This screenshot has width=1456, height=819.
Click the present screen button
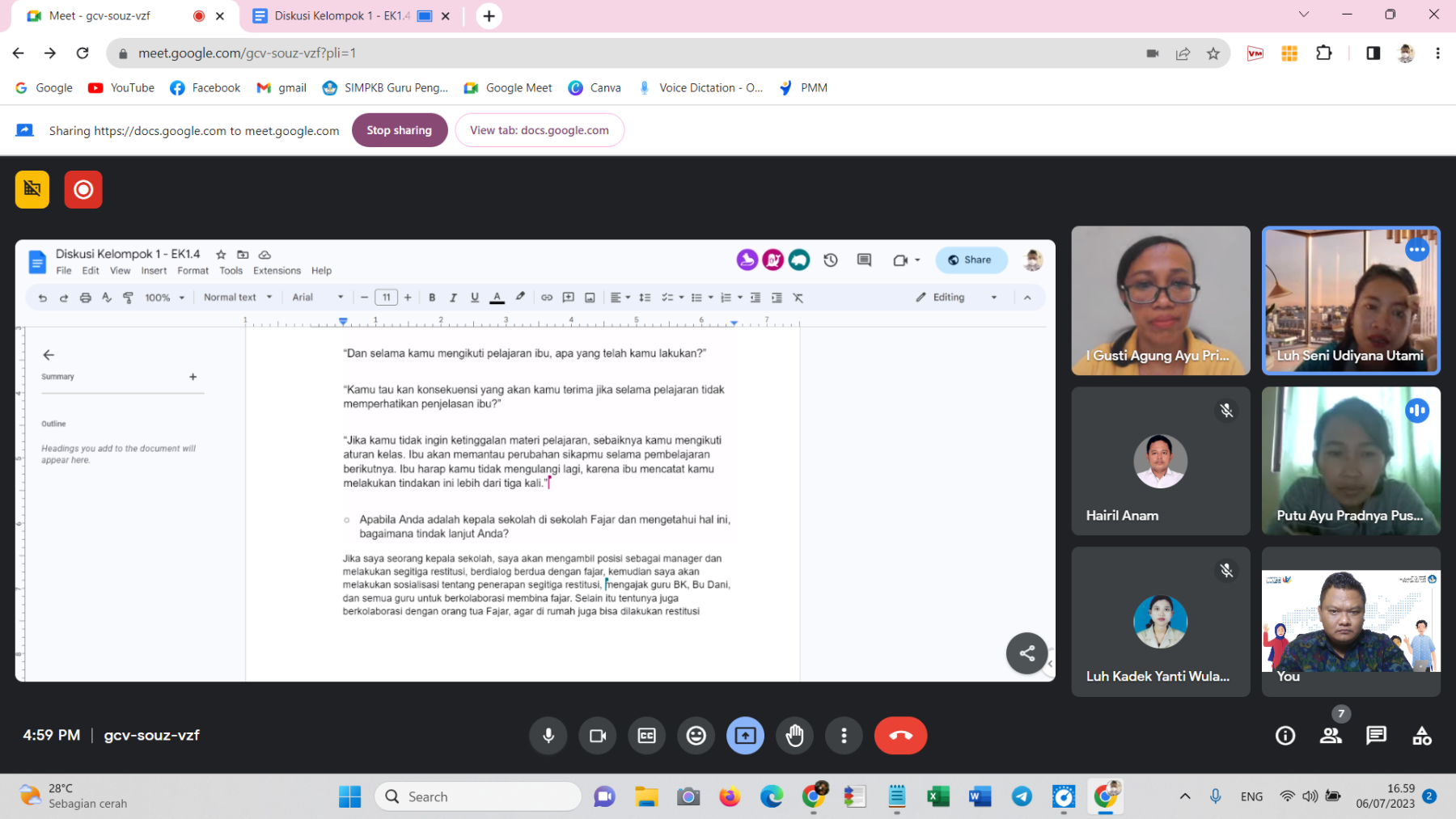tap(745, 736)
